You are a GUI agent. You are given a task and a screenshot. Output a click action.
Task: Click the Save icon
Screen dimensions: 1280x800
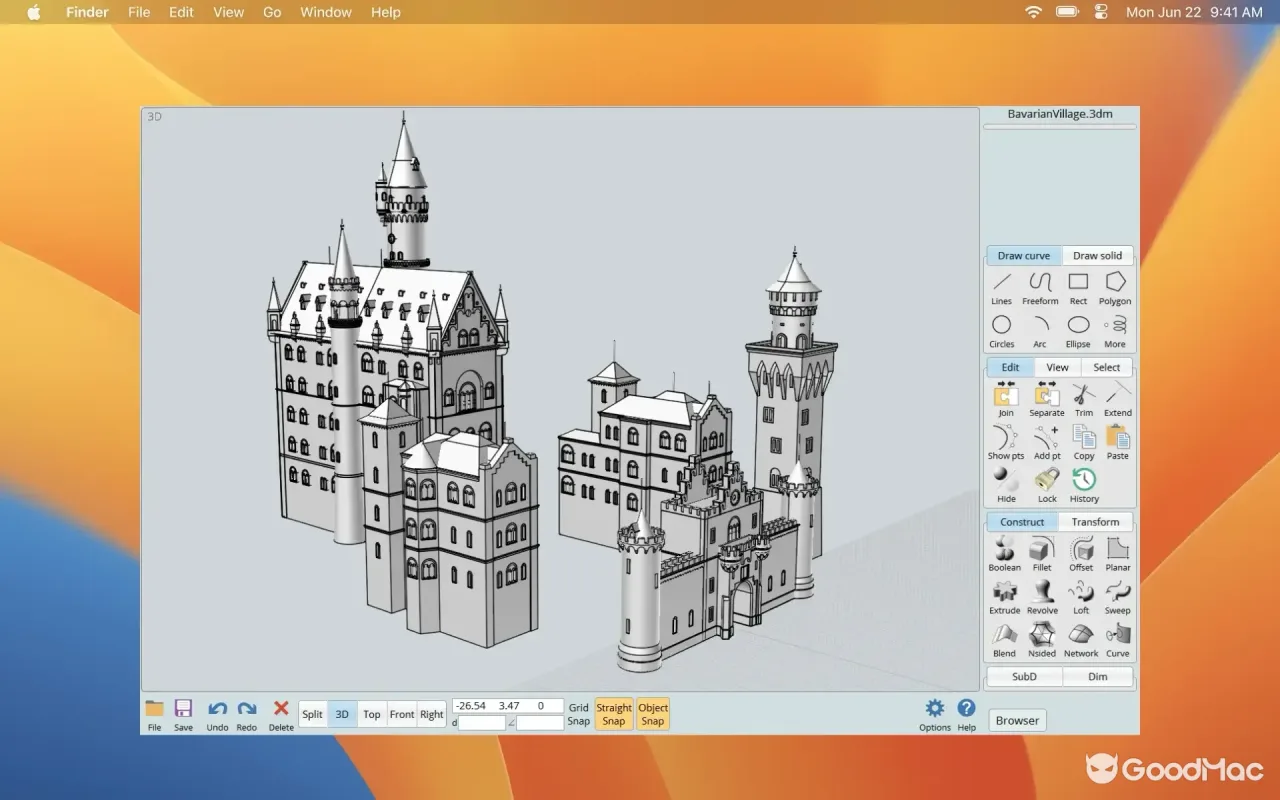[x=183, y=715]
